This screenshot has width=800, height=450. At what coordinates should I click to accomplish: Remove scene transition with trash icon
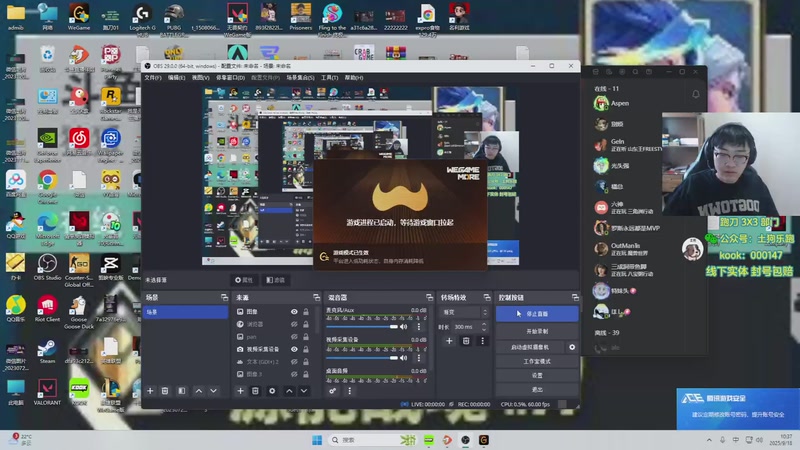click(466, 341)
